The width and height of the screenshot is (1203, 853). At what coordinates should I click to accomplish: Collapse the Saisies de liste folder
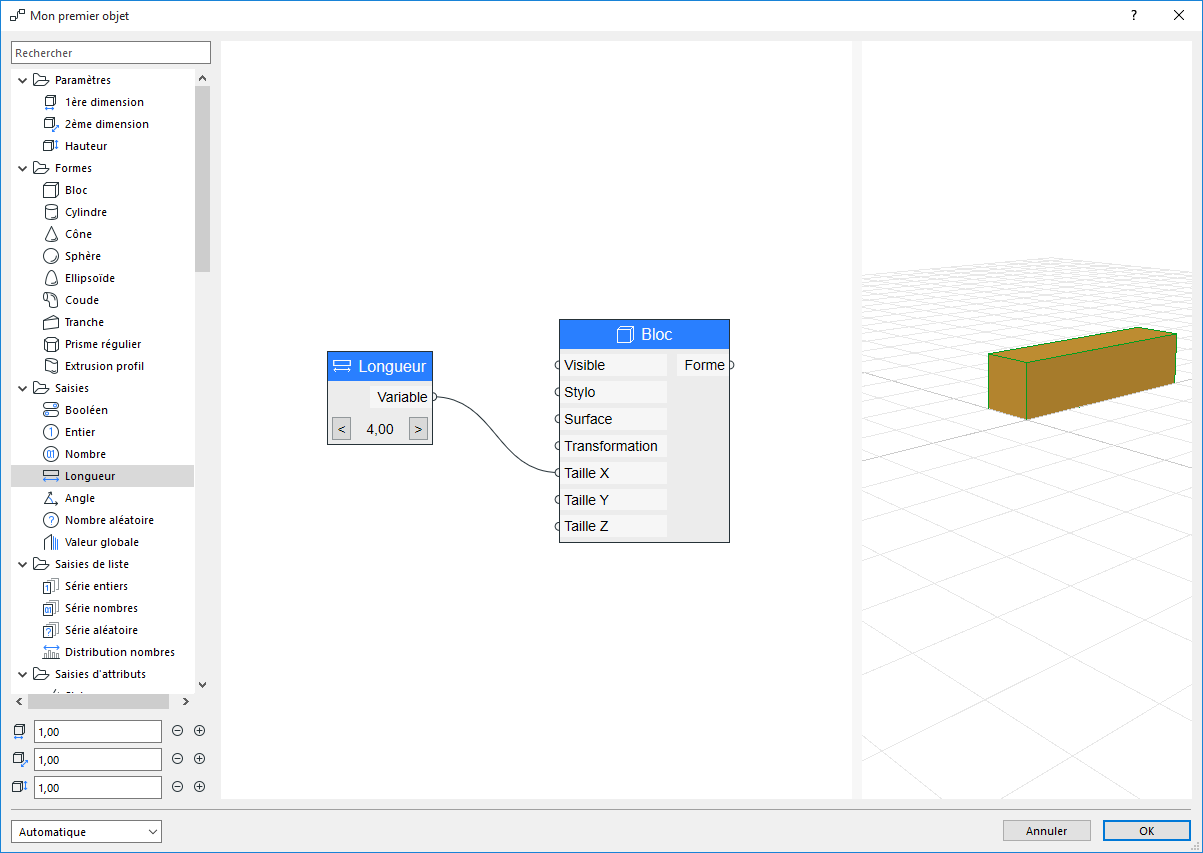(x=23, y=564)
